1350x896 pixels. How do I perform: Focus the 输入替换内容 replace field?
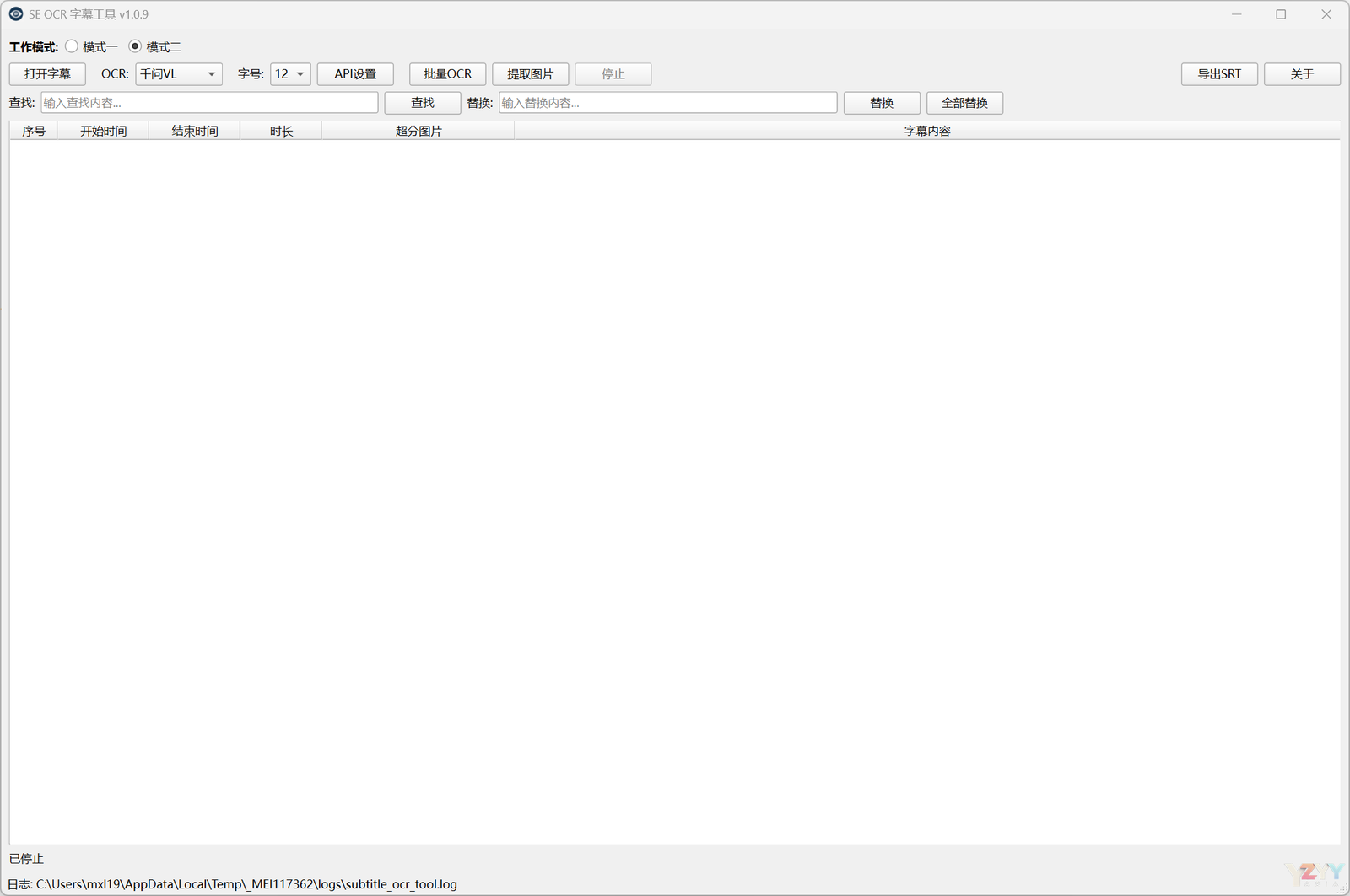(x=668, y=103)
